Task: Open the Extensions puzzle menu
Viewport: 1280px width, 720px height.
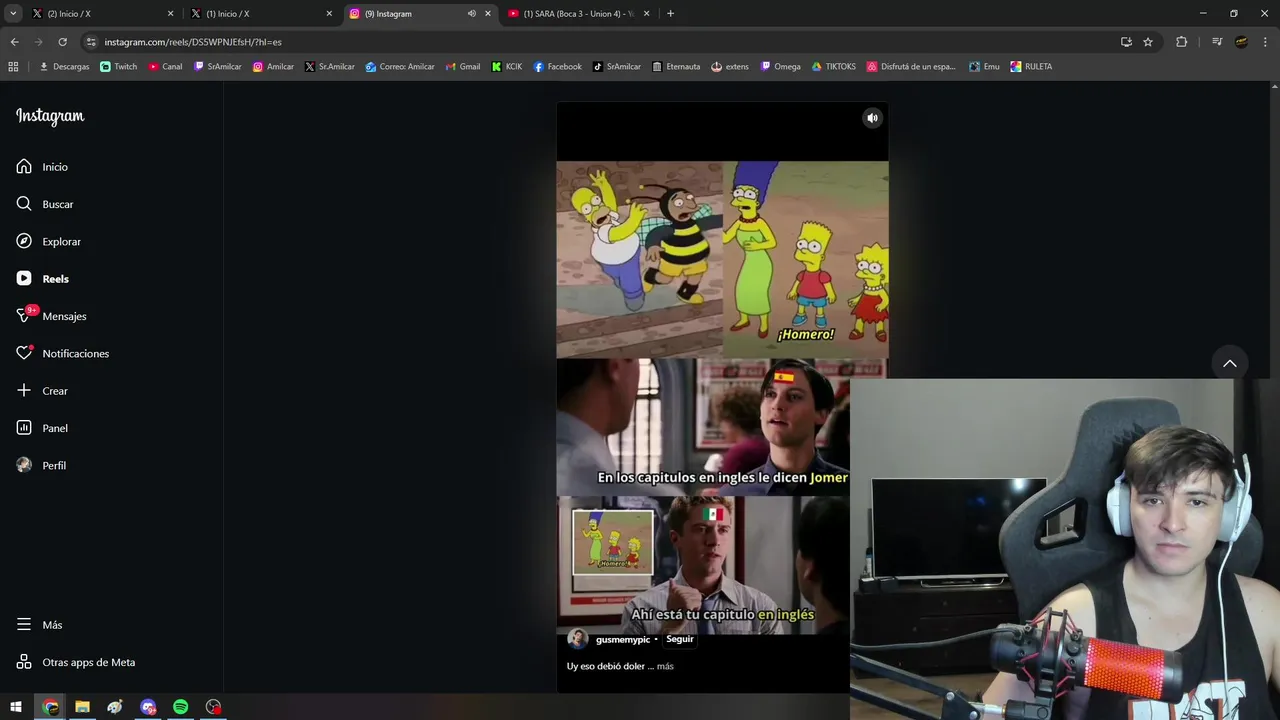Action: [1181, 42]
